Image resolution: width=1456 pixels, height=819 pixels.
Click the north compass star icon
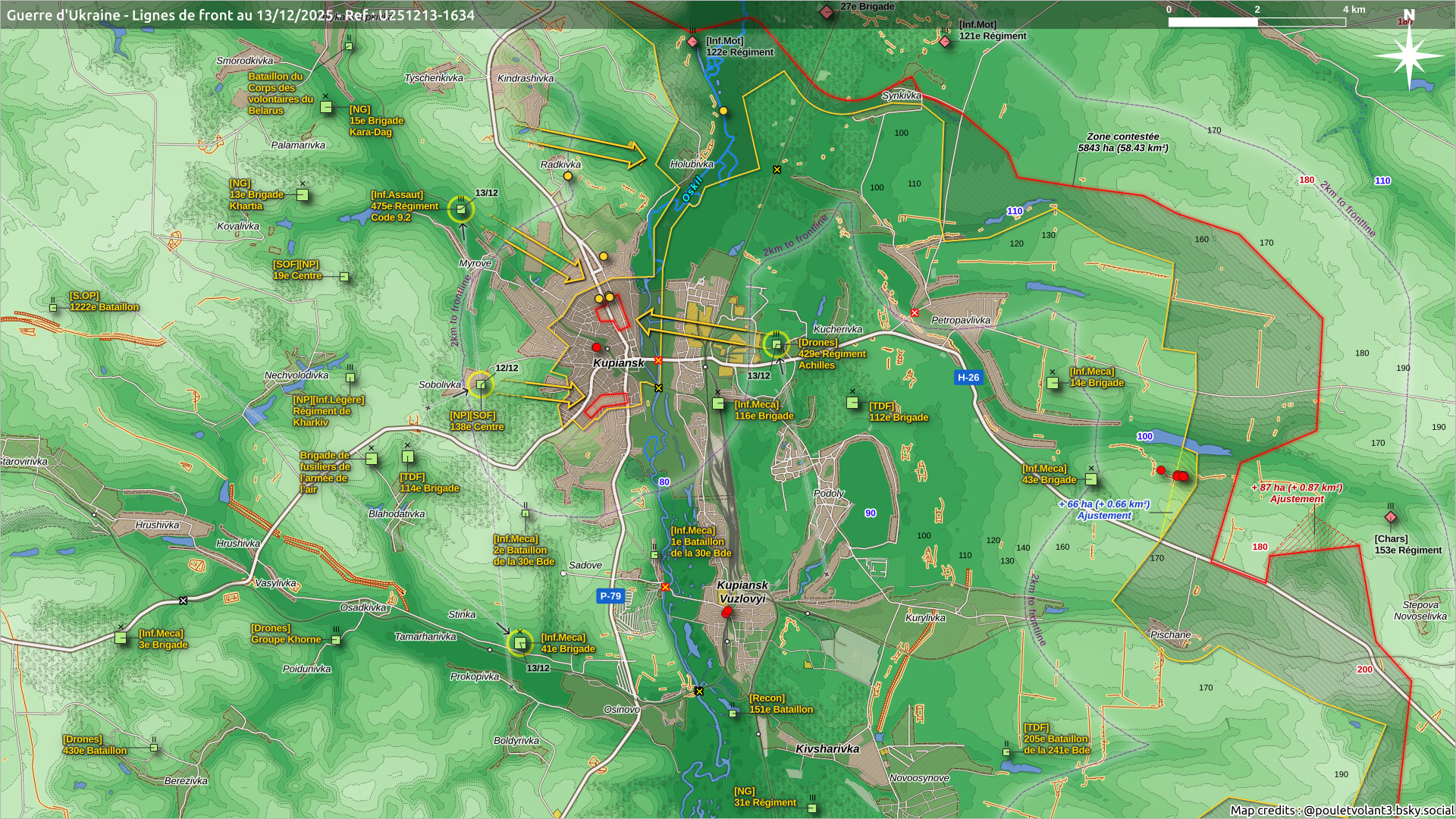pyautogui.click(x=1409, y=57)
